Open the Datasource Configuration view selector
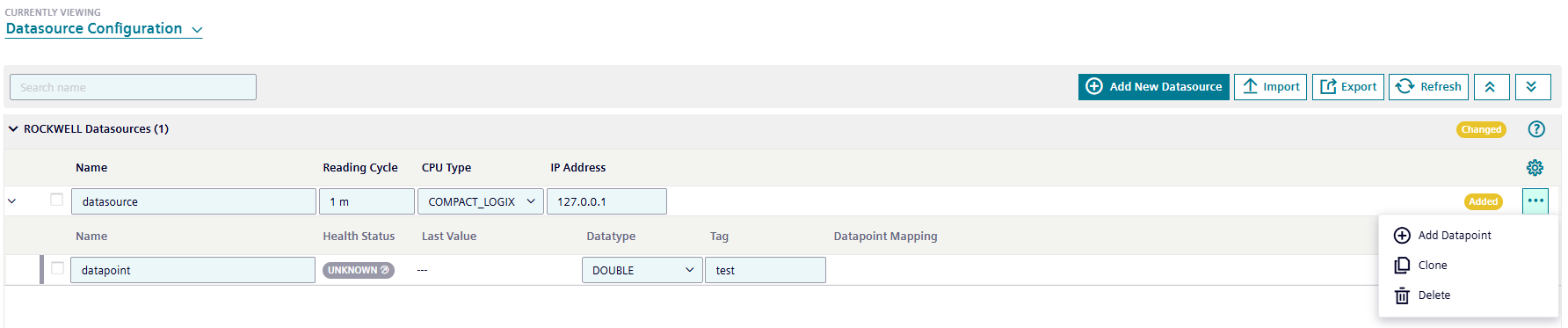Image resolution: width=1568 pixels, height=328 pixels. pos(104,29)
